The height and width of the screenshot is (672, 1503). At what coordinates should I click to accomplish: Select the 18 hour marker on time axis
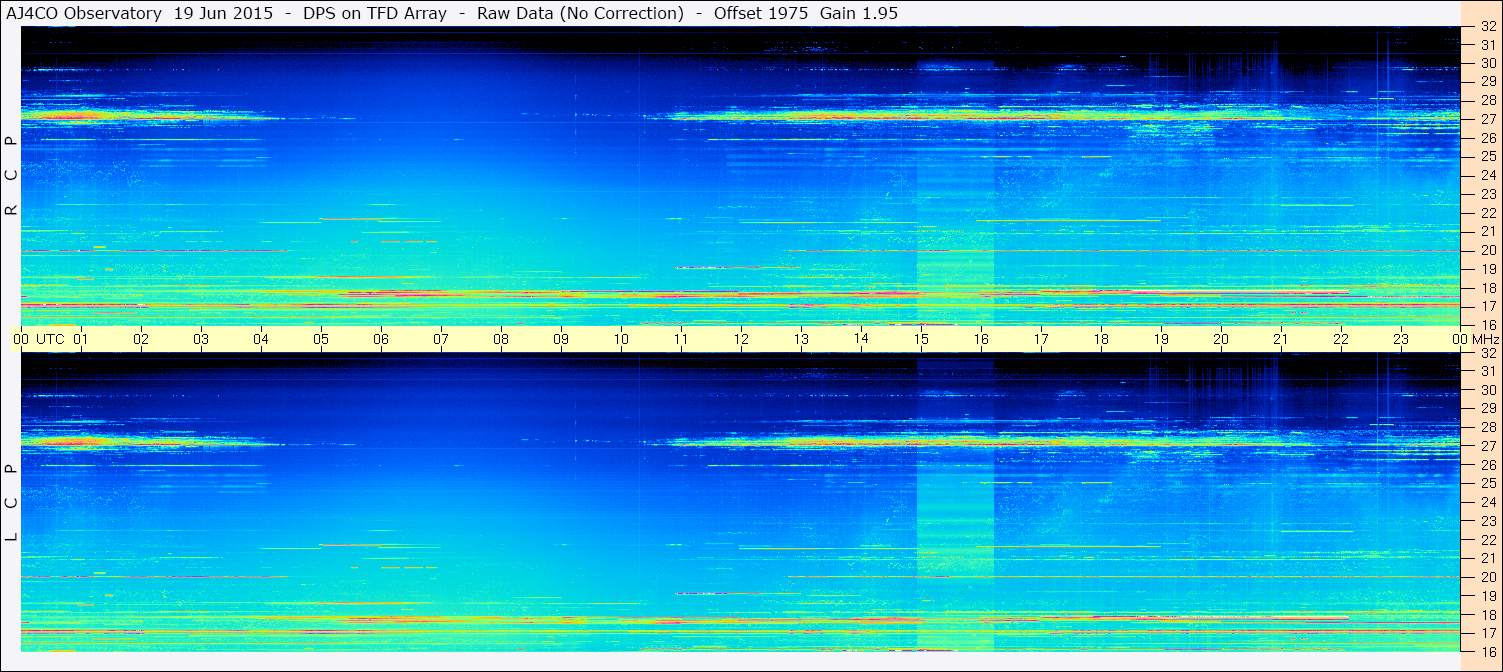(x=1101, y=339)
